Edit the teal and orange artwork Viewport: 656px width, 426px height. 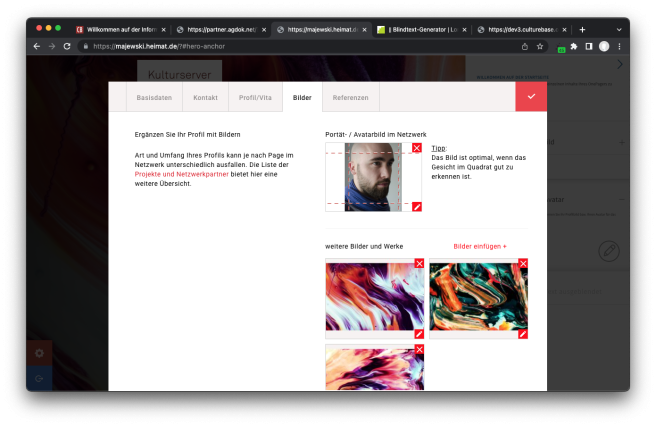(523, 334)
